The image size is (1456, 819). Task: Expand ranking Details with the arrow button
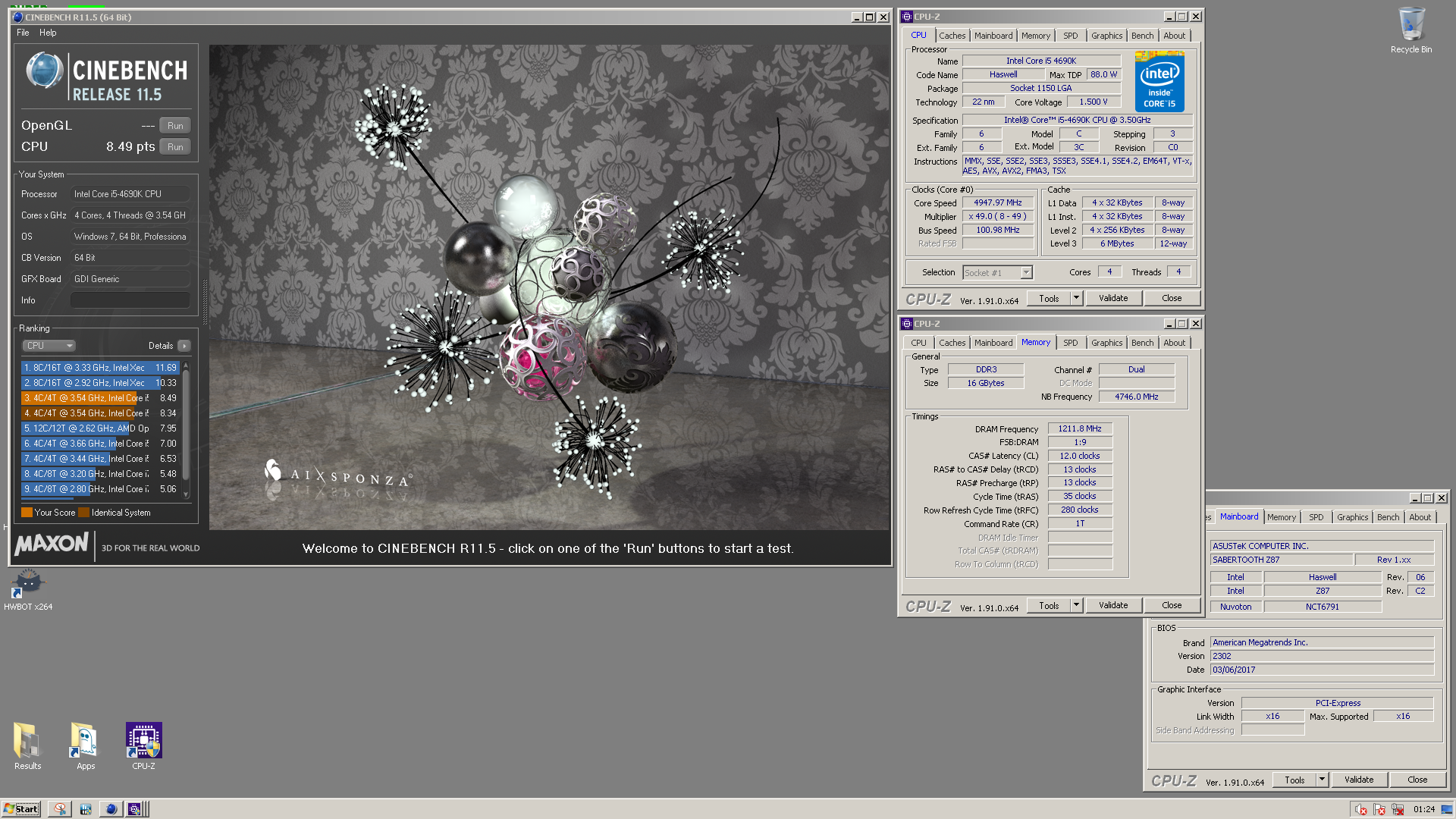184,346
